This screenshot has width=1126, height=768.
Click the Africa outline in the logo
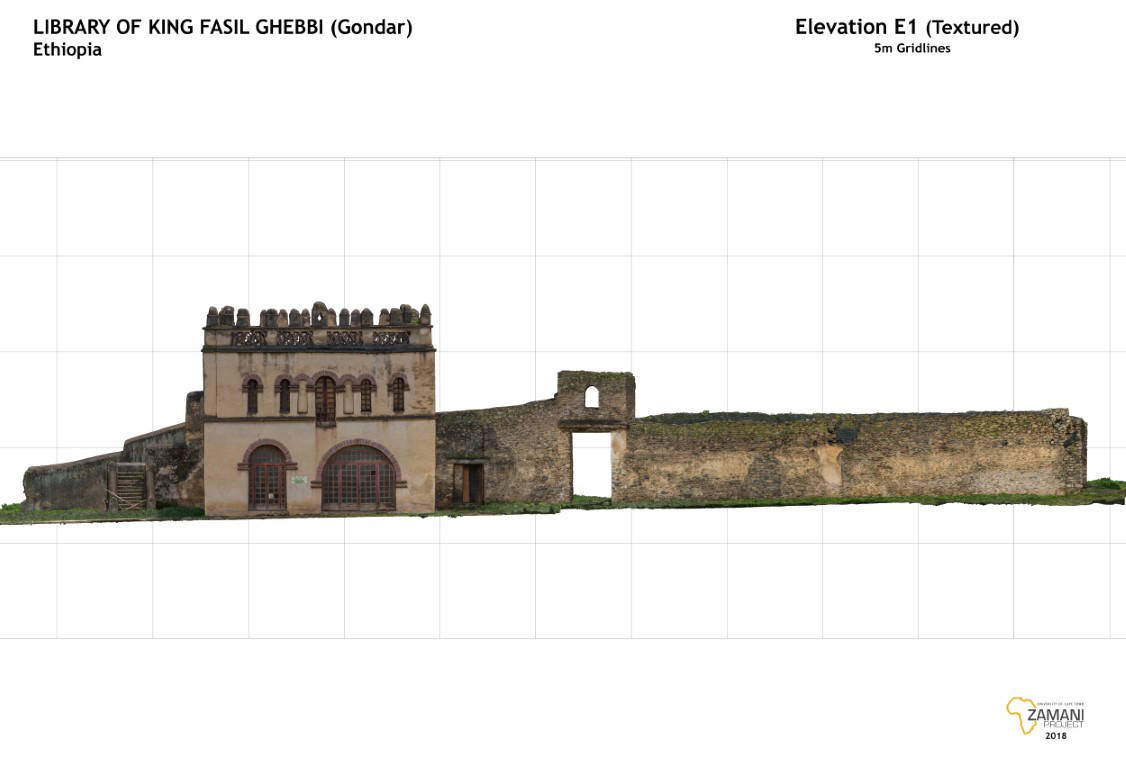(1020, 714)
